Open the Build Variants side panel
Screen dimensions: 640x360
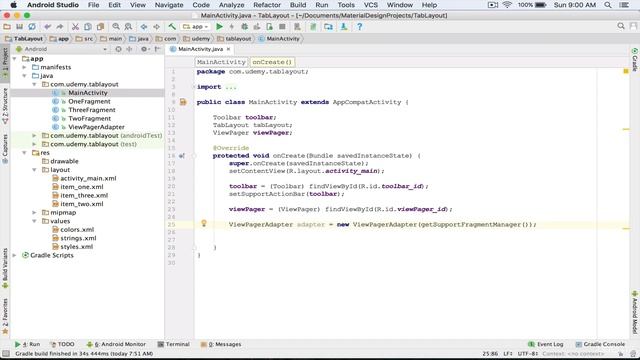click(x=5, y=267)
